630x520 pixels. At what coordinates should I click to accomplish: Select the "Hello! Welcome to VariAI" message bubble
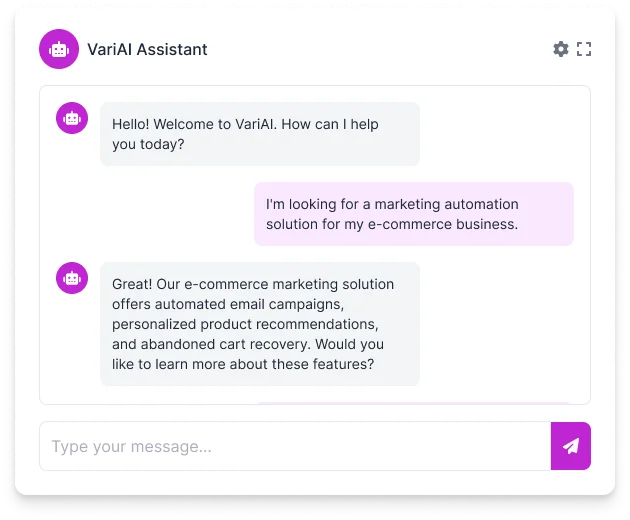(259, 134)
